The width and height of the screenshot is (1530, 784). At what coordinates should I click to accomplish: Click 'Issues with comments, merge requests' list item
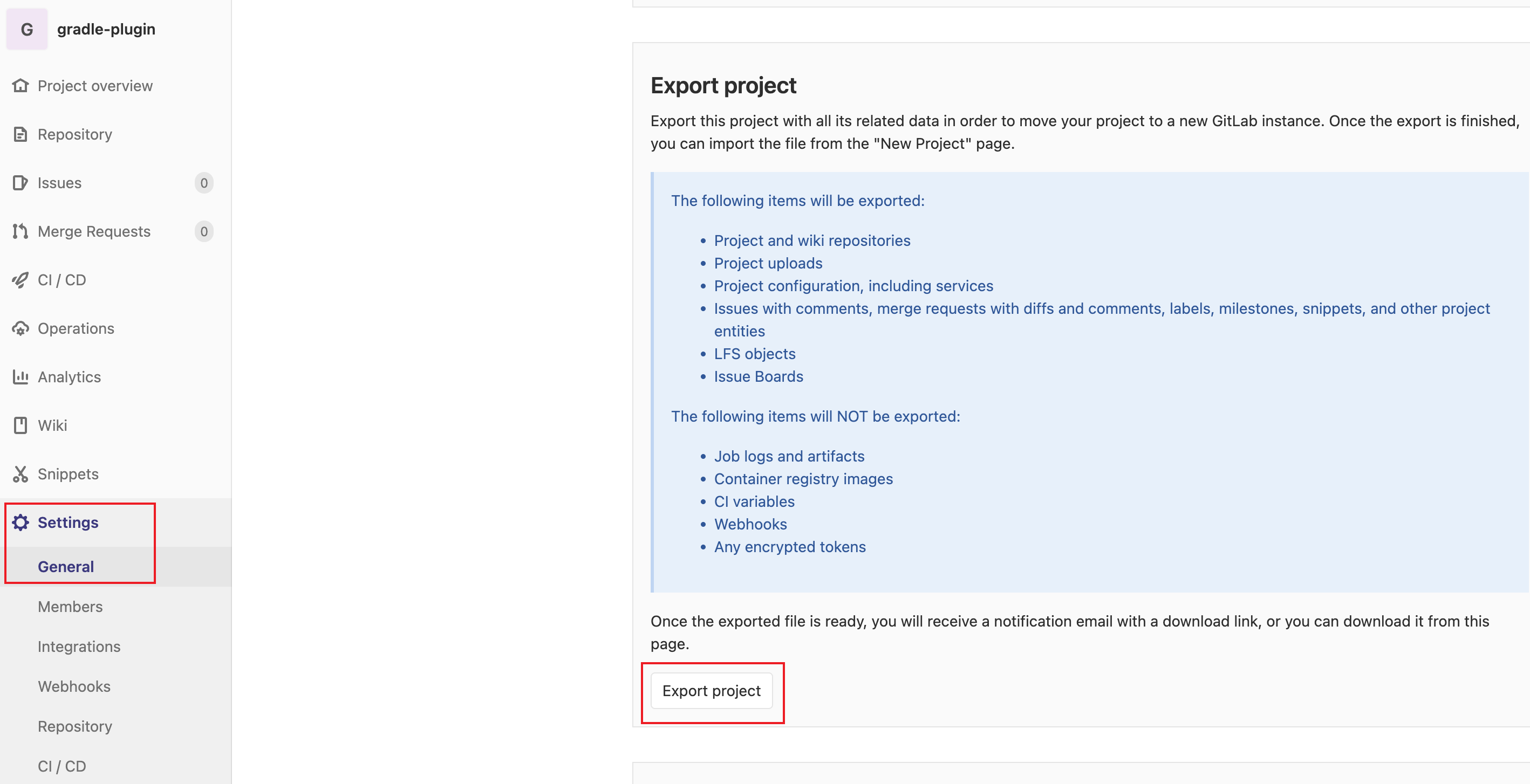tap(1102, 320)
